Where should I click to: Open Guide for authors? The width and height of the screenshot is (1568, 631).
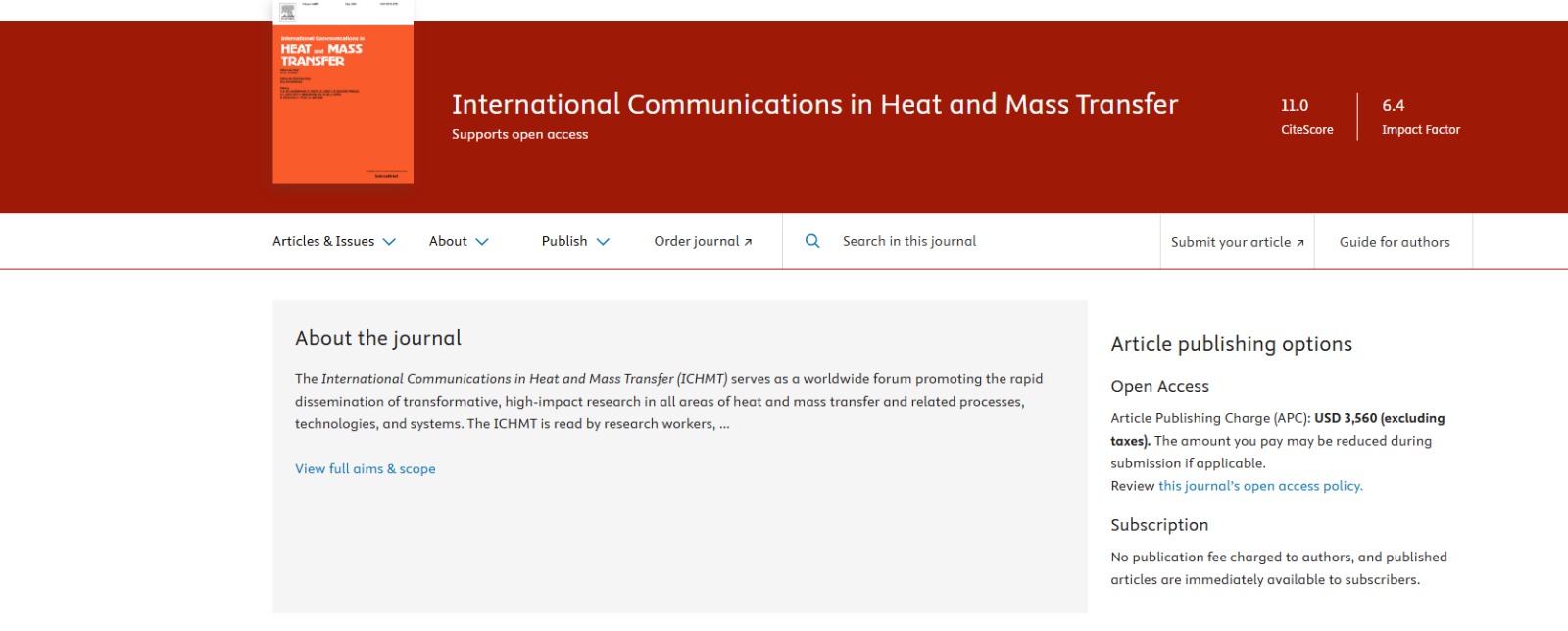1395,242
